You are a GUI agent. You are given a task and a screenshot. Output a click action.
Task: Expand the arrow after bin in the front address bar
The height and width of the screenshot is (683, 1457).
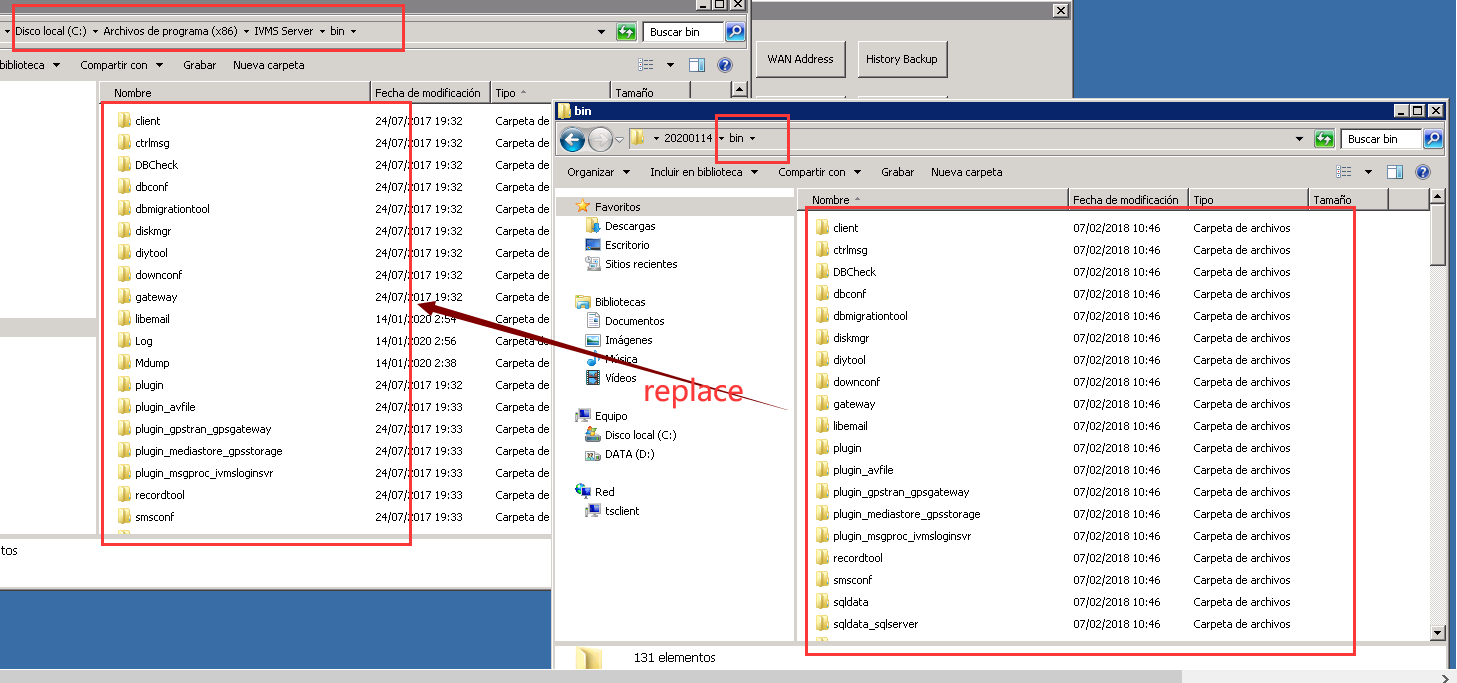click(x=752, y=139)
